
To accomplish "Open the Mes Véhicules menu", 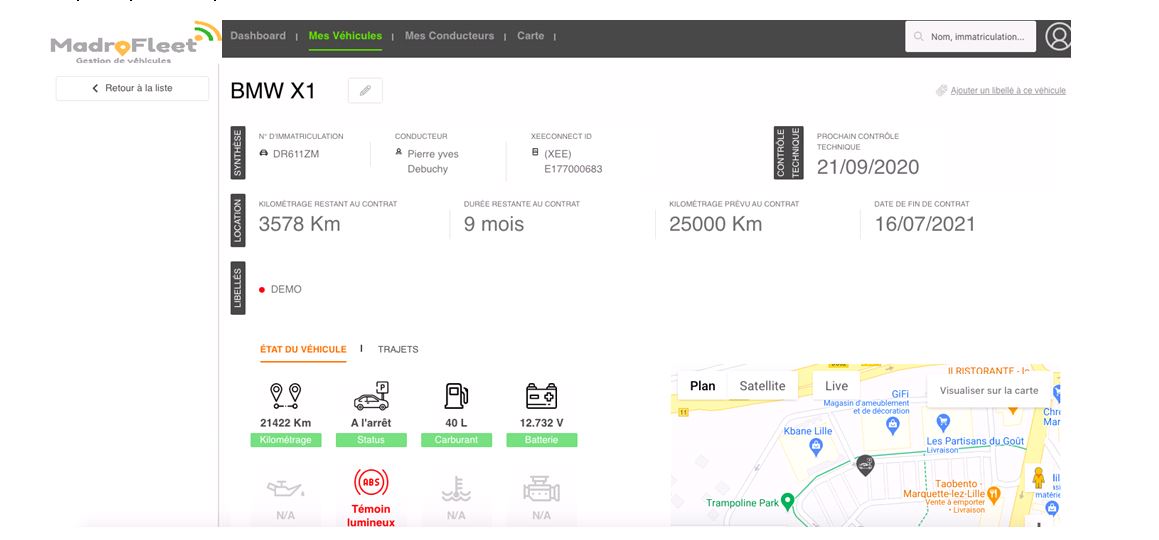I will 345,35.
